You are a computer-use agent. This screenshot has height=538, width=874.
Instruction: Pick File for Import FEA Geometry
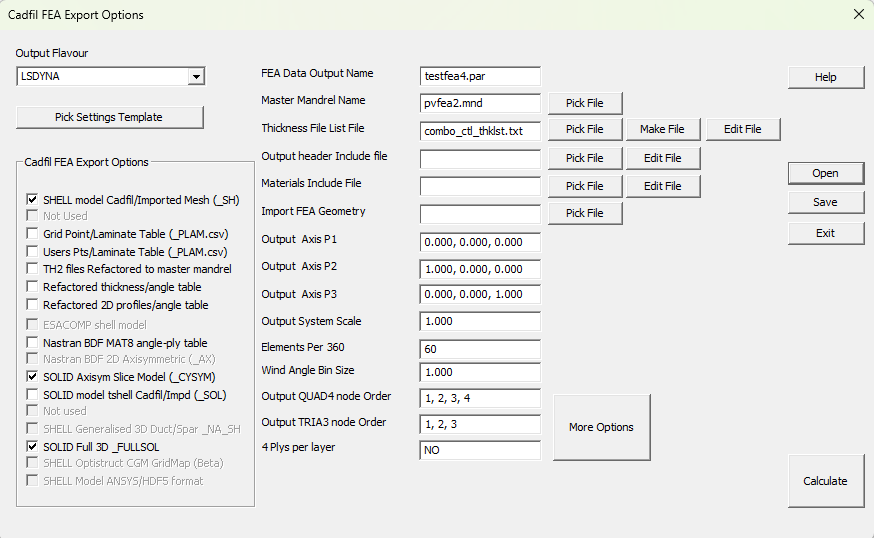point(585,214)
